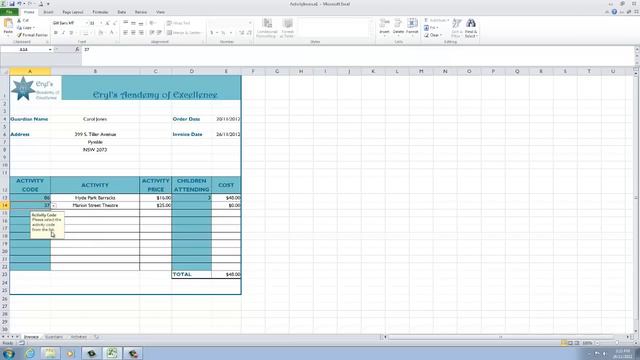
Task: Open the Font Color picker
Action: click(x=111, y=33)
